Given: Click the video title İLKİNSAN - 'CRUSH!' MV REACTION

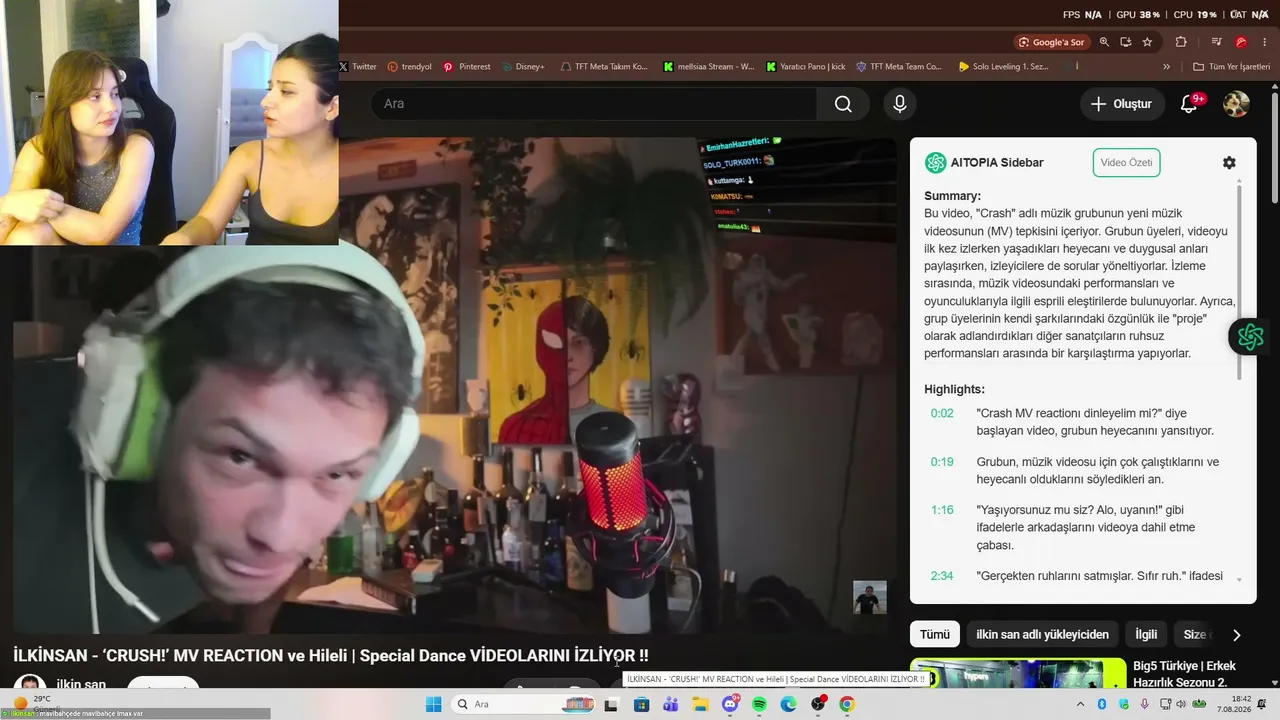Looking at the screenshot, I should (331, 656).
